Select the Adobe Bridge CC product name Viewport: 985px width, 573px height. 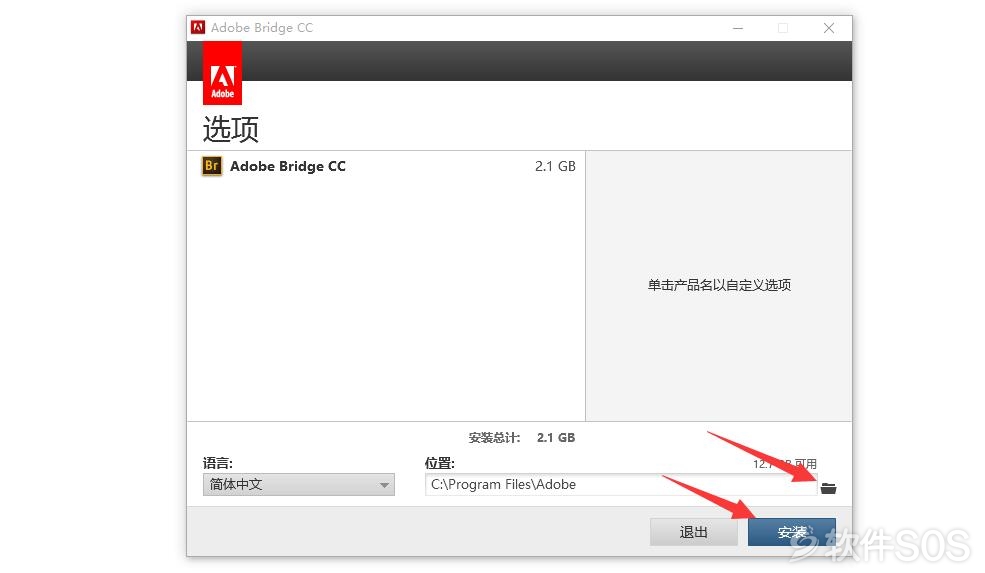pyautogui.click(x=288, y=166)
